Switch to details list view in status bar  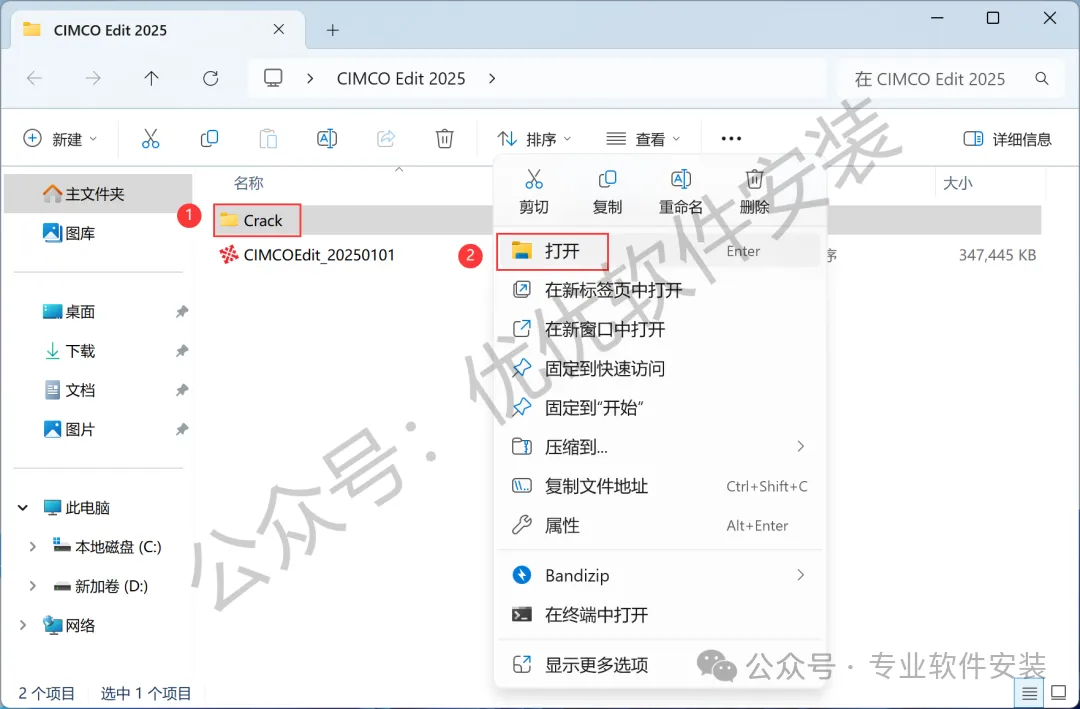(1030, 692)
